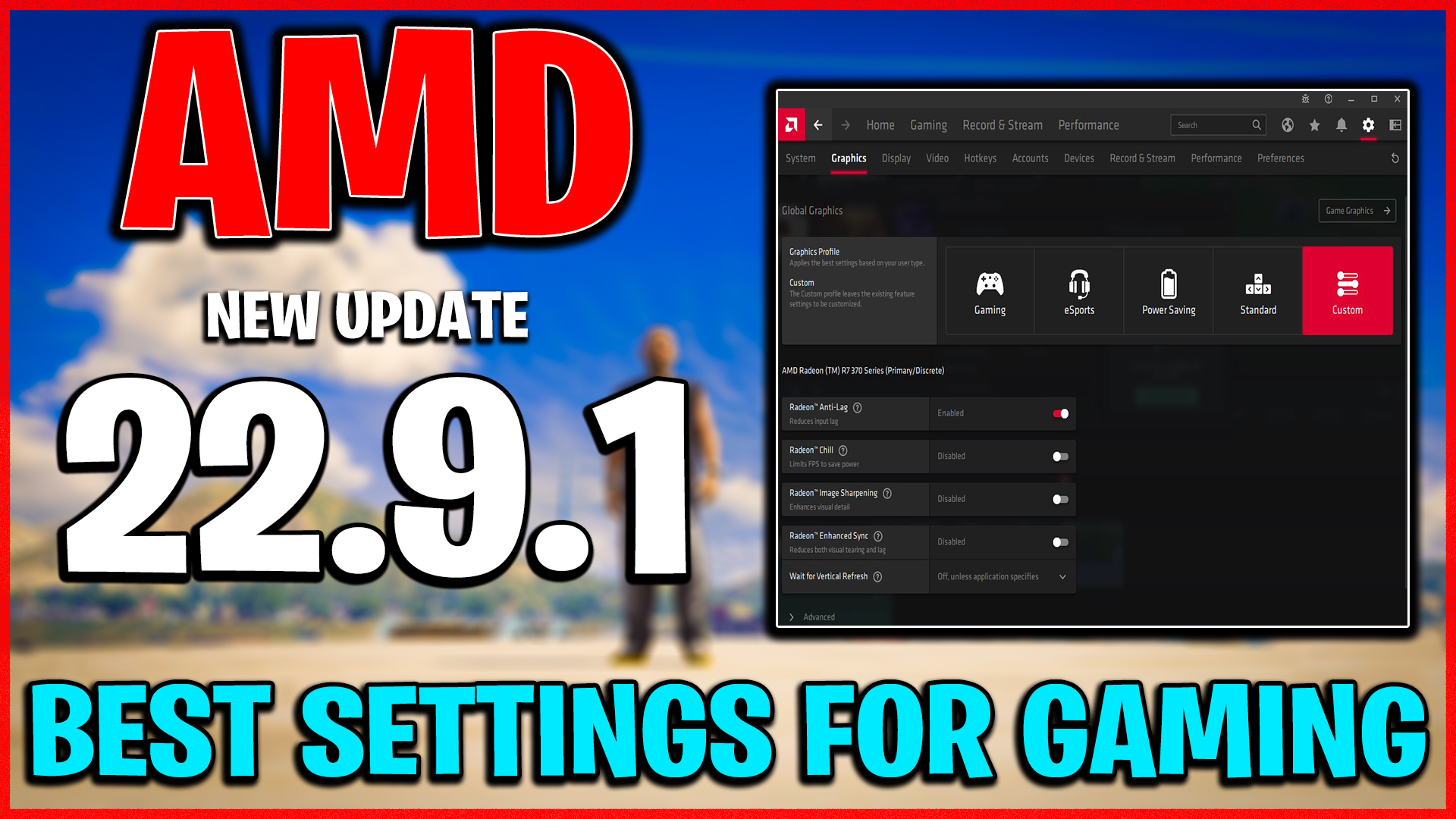This screenshot has width=1456, height=819.
Task: Click the Custom graphics profile icon
Action: [x=1348, y=286]
